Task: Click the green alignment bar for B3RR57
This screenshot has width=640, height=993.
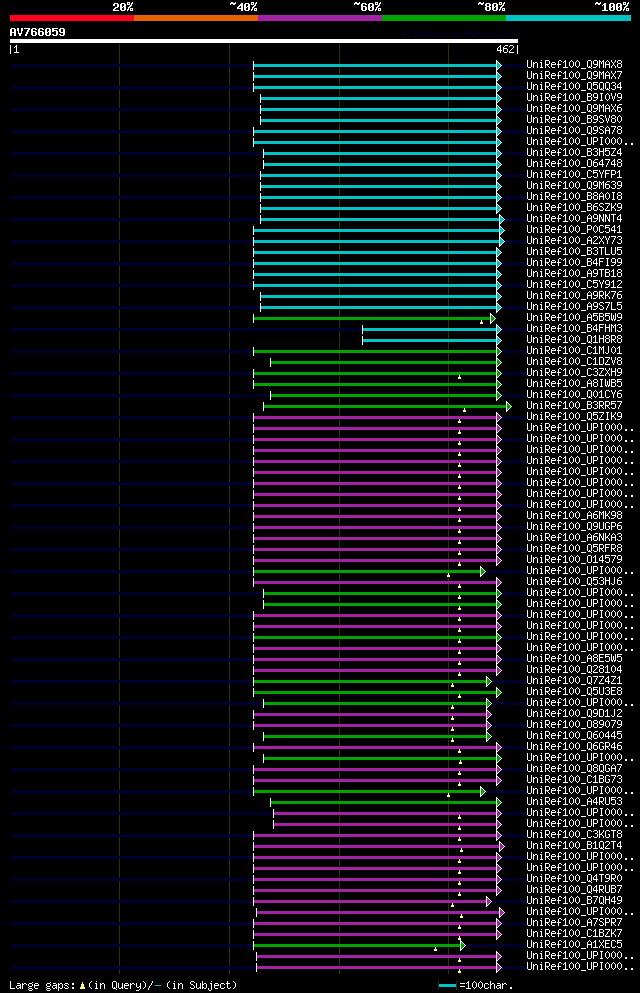Action: (x=387, y=406)
